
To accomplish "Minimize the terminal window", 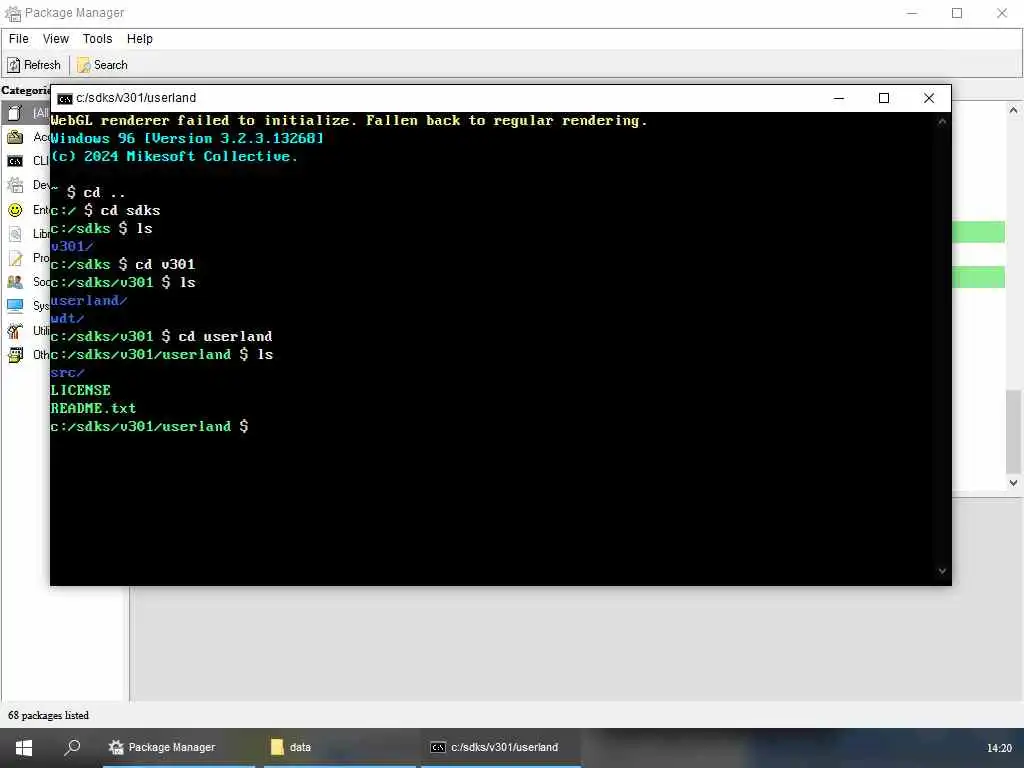I will 839,98.
